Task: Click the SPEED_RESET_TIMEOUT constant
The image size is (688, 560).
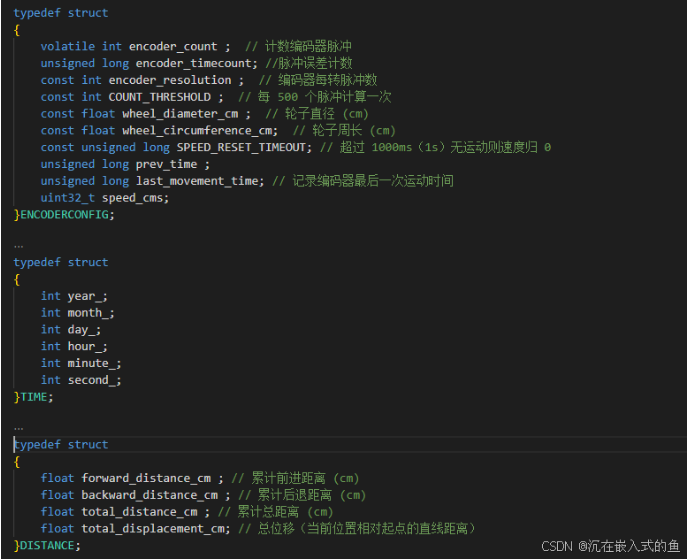Action: click(241, 147)
